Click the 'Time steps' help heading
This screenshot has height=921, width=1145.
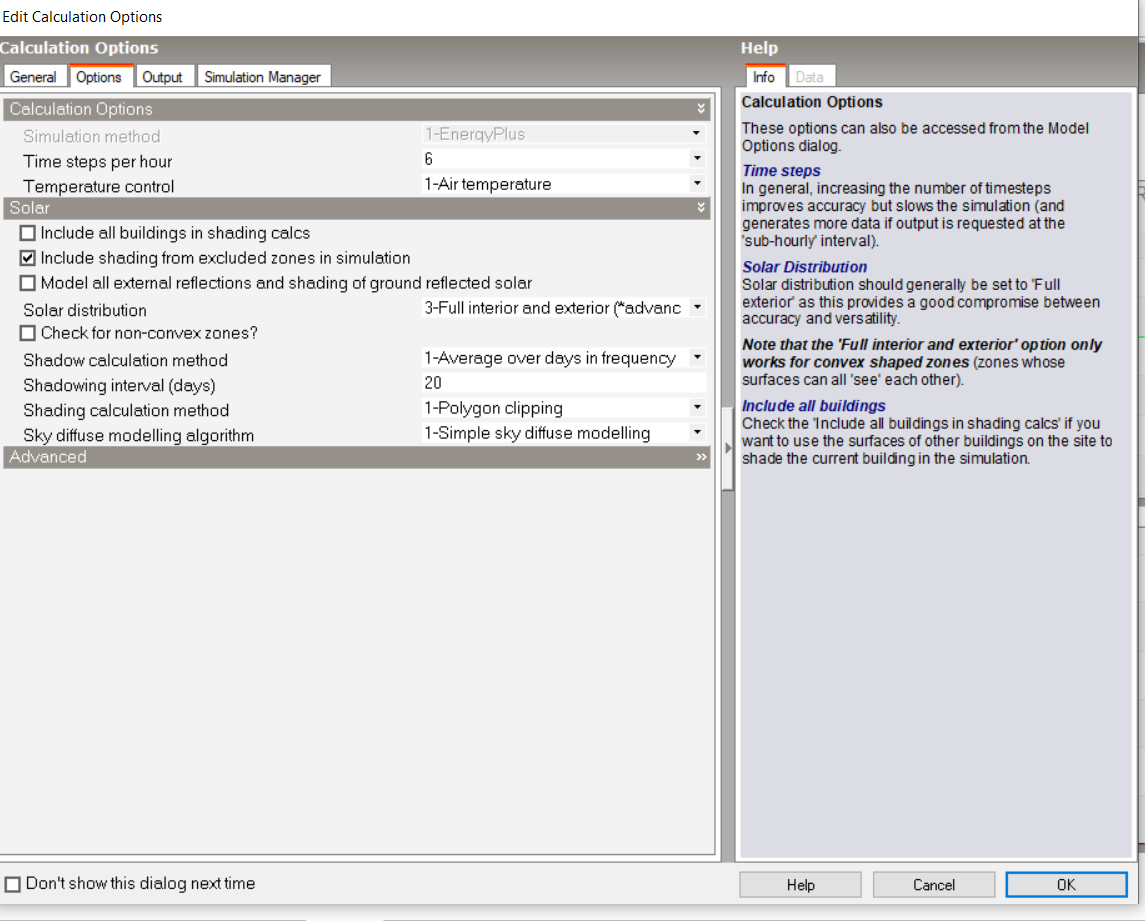click(x=781, y=171)
